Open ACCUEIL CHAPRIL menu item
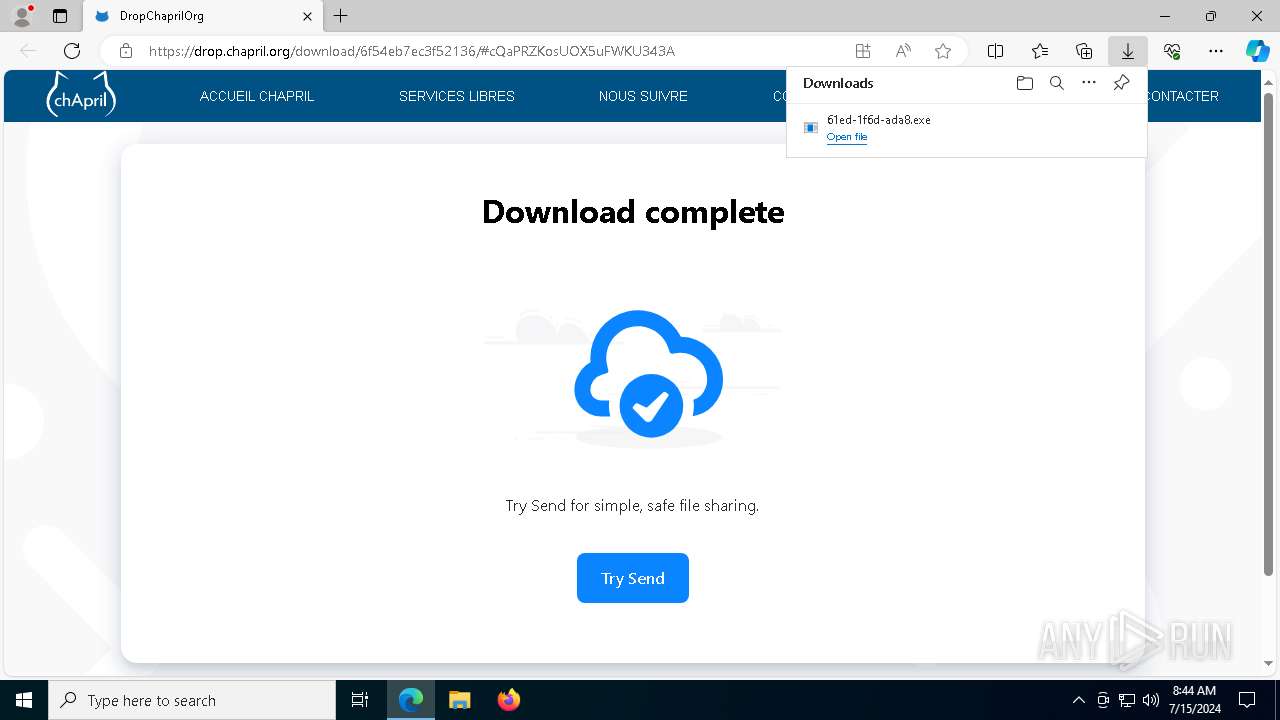Screen dimensions: 1280x720 pyautogui.click(x=257, y=96)
